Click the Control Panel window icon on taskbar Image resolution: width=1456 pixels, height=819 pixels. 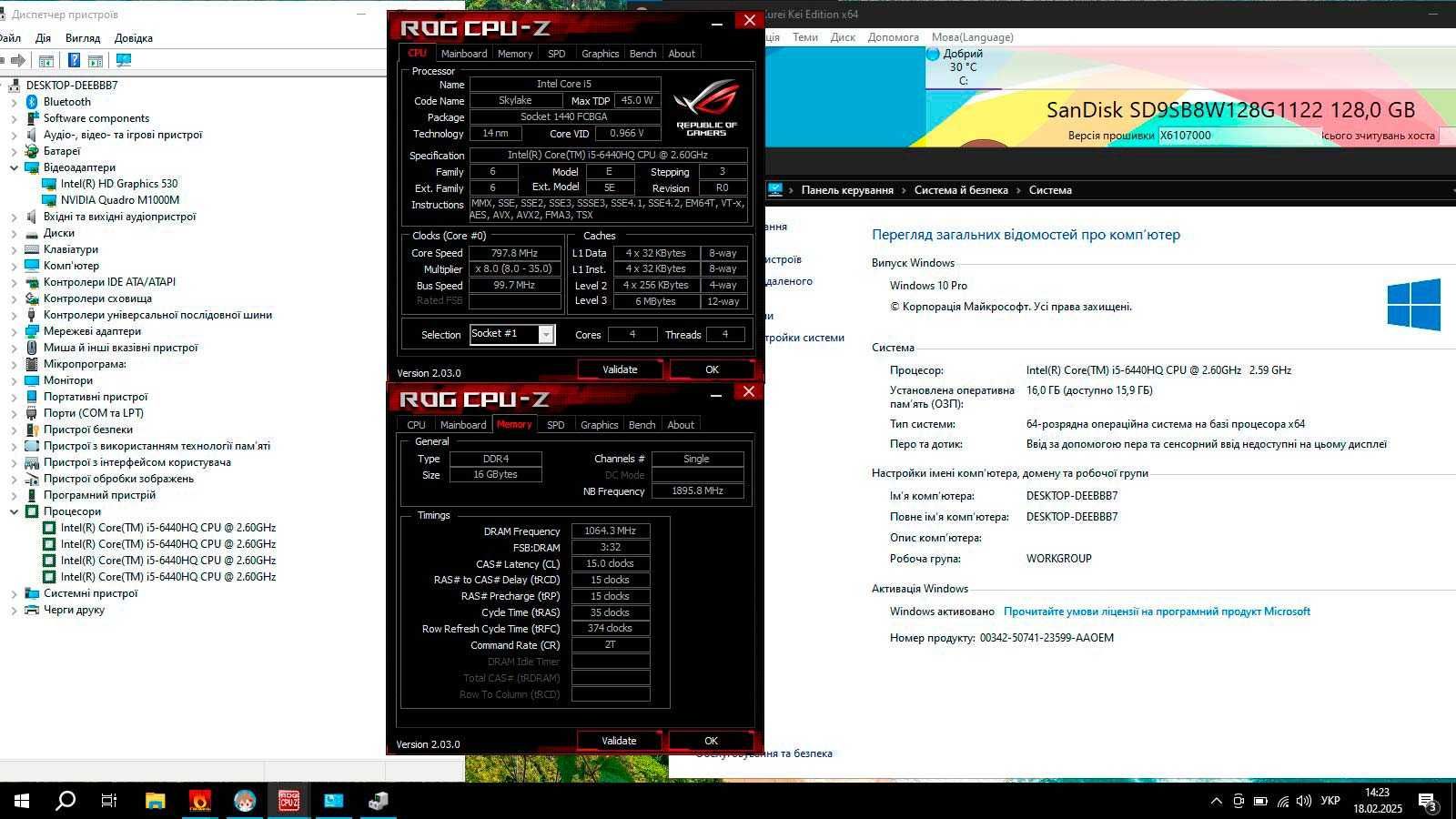pos(334,801)
